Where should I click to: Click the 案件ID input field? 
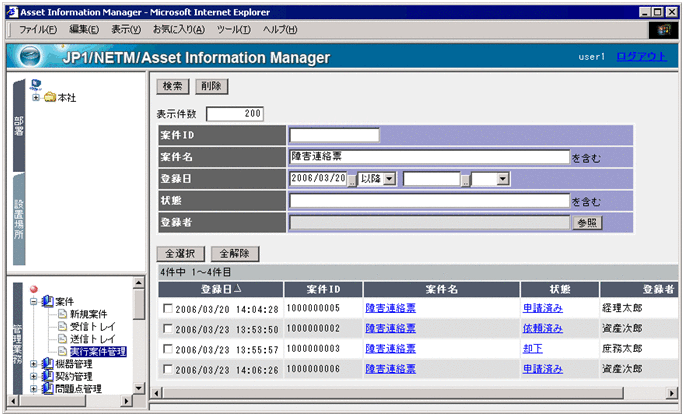pos(334,135)
